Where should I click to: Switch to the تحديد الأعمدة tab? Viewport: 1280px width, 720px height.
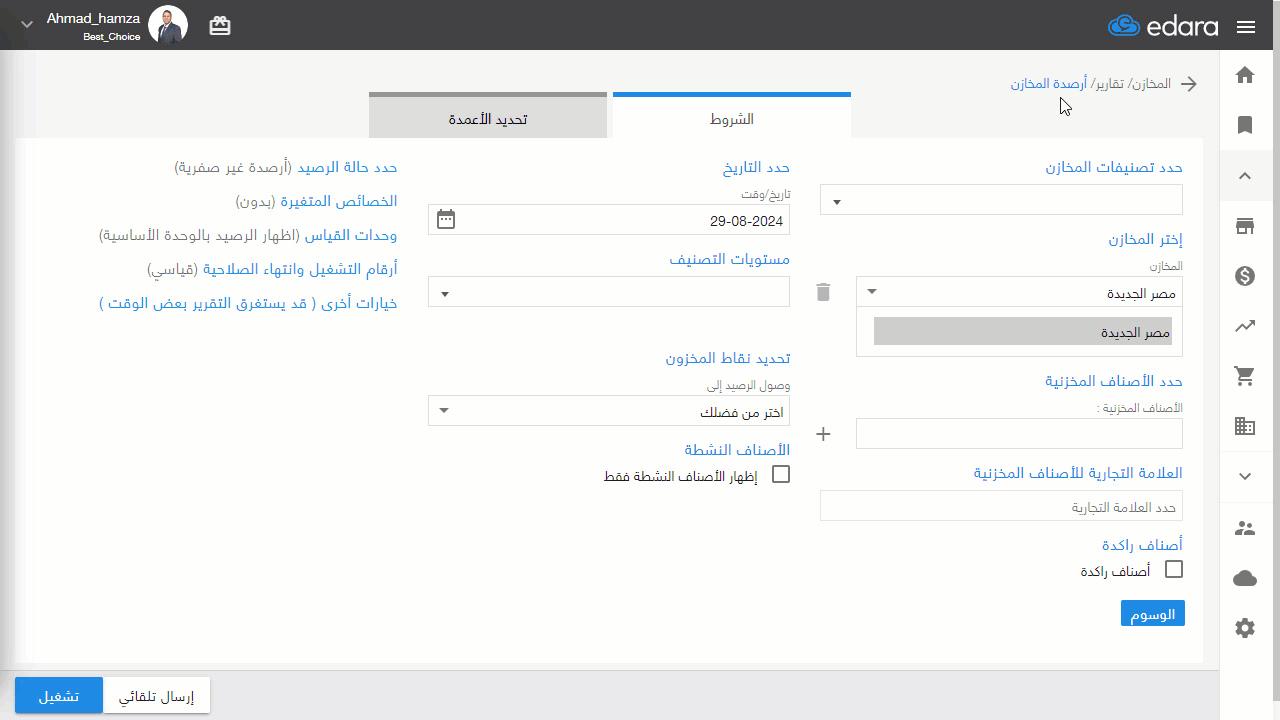[488, 116]
